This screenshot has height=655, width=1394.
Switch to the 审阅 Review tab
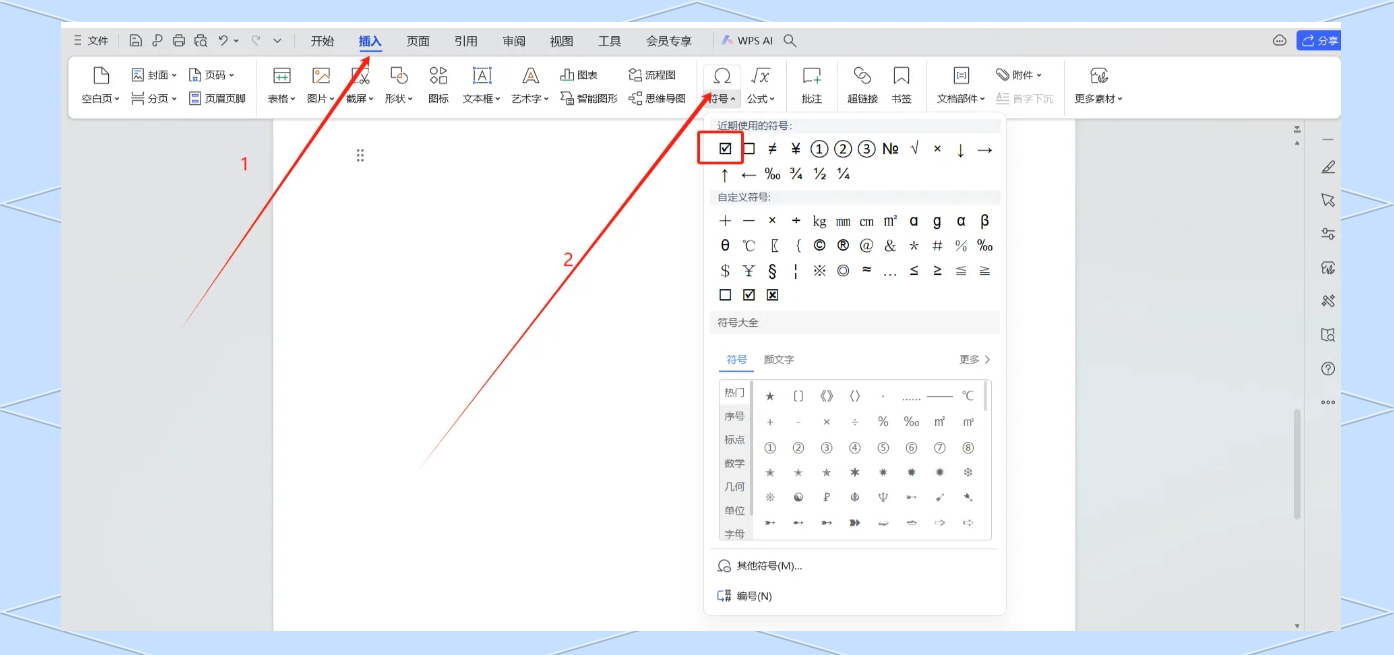[514, 41]
